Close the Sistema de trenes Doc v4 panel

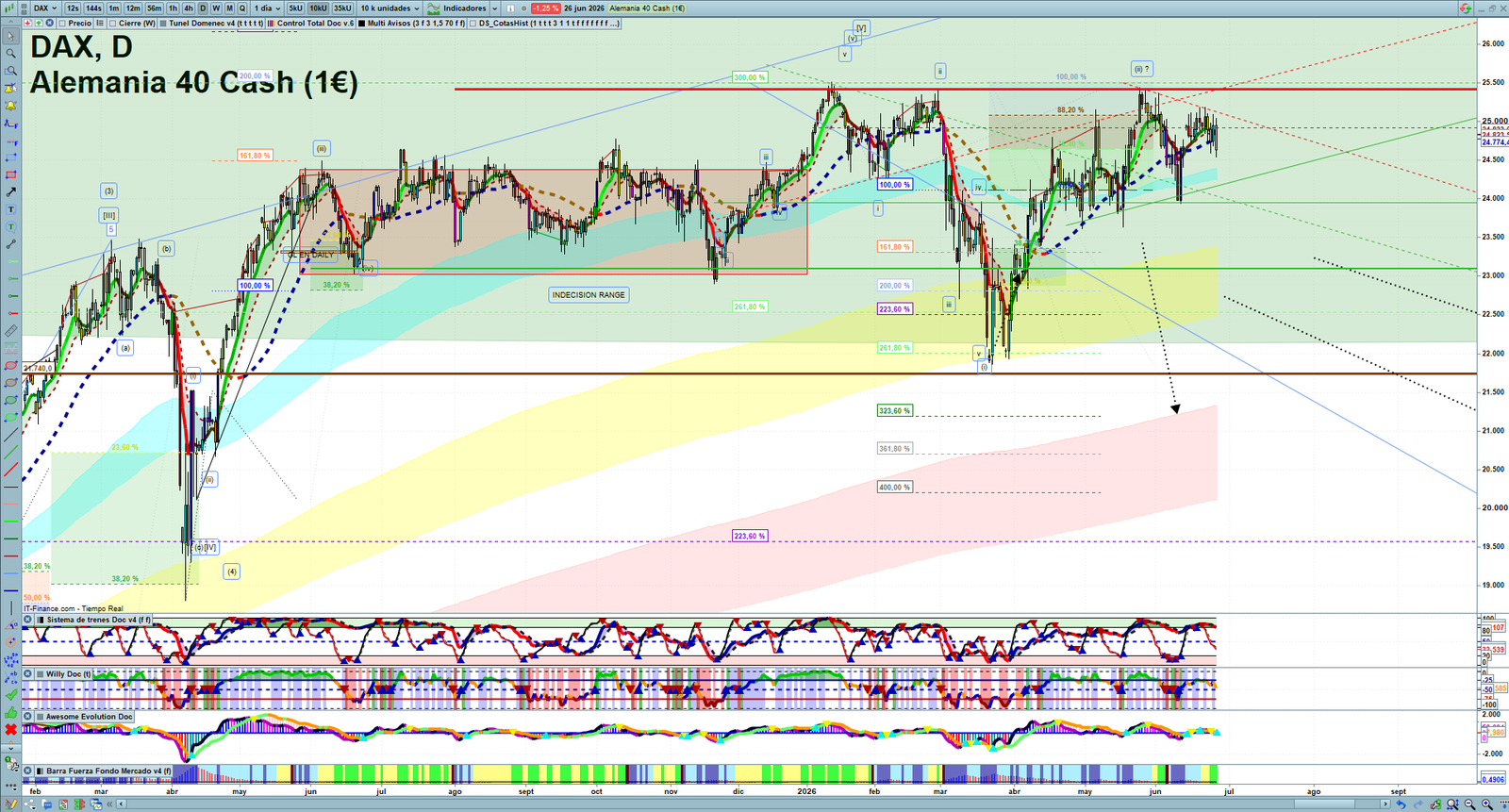pos(28,620)
